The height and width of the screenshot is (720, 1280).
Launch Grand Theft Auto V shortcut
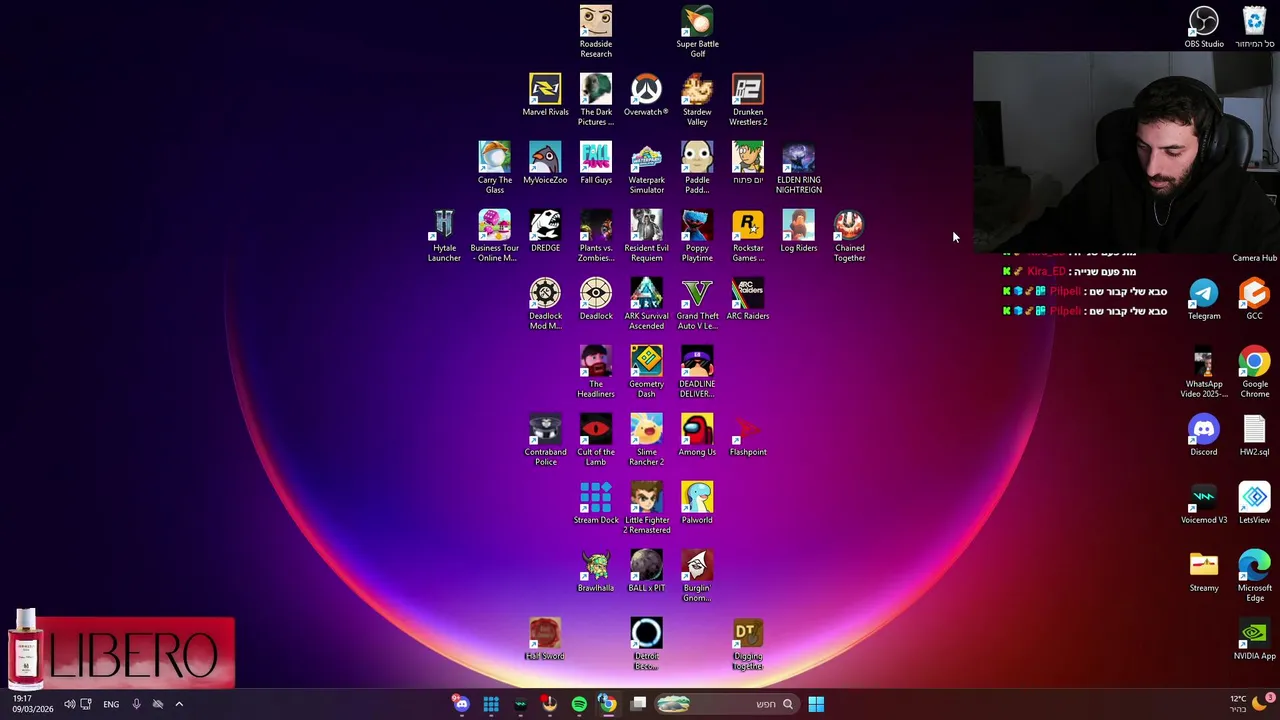[x=697, y=303]
